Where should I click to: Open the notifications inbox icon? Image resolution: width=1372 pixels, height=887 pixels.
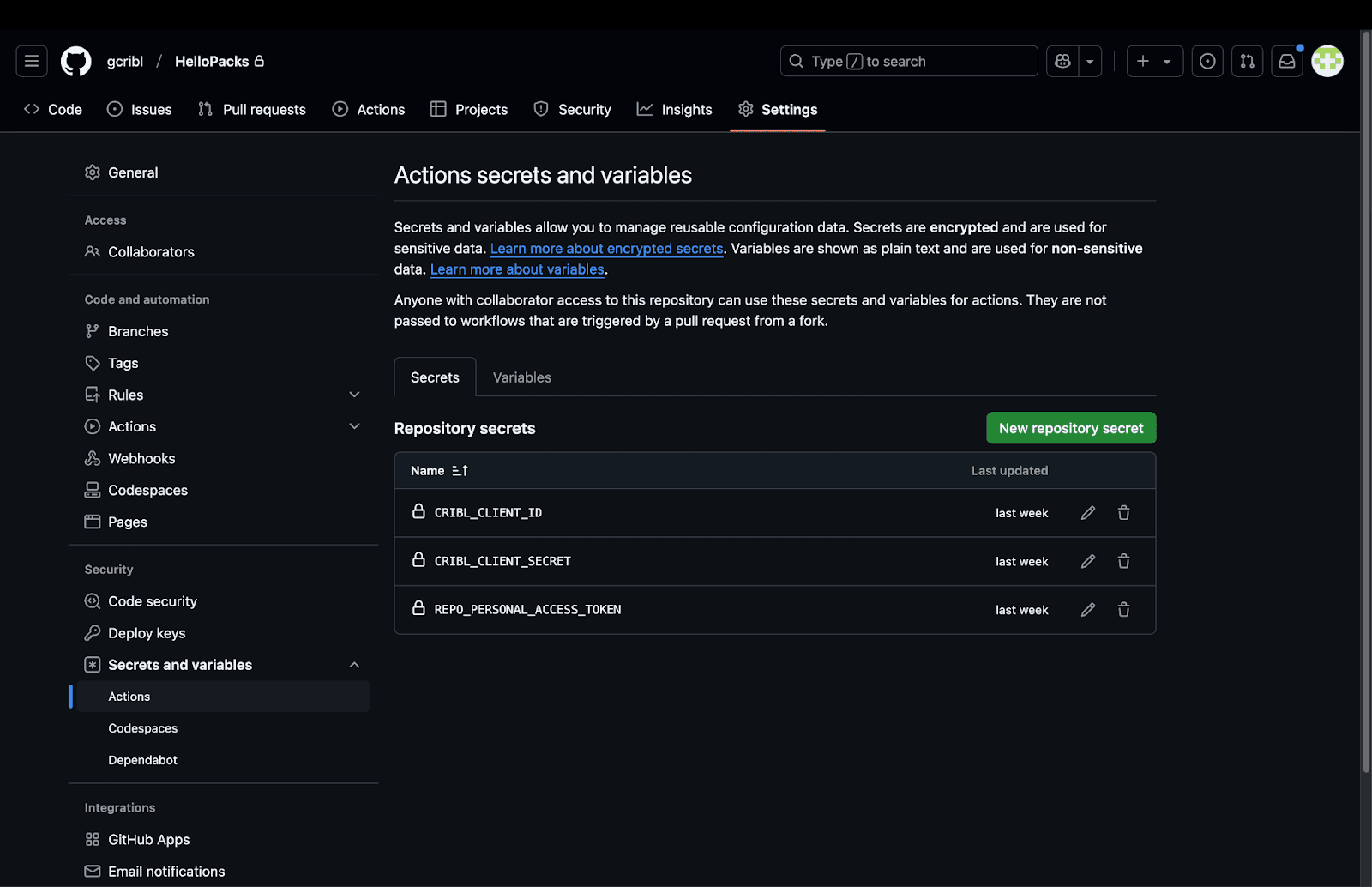[x=1286, y=61]
